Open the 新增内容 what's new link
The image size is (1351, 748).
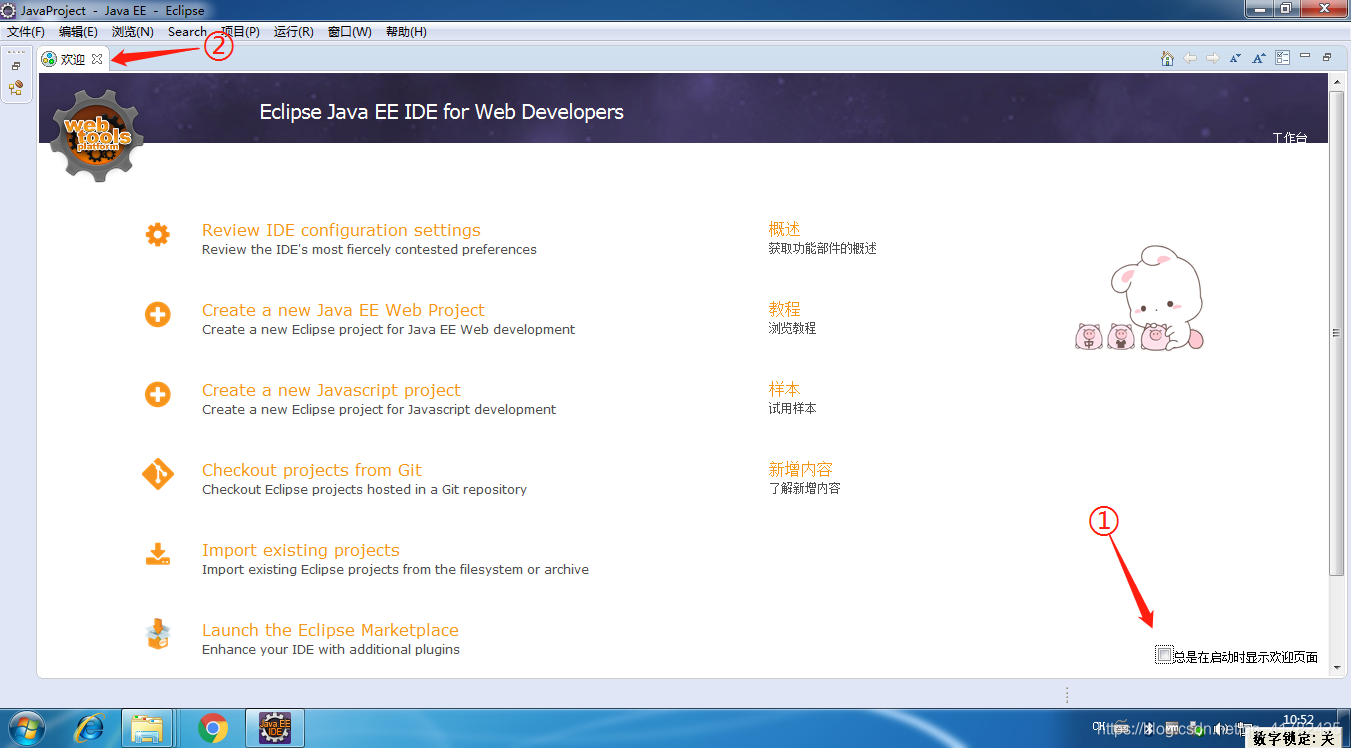[x=801, y=469]
